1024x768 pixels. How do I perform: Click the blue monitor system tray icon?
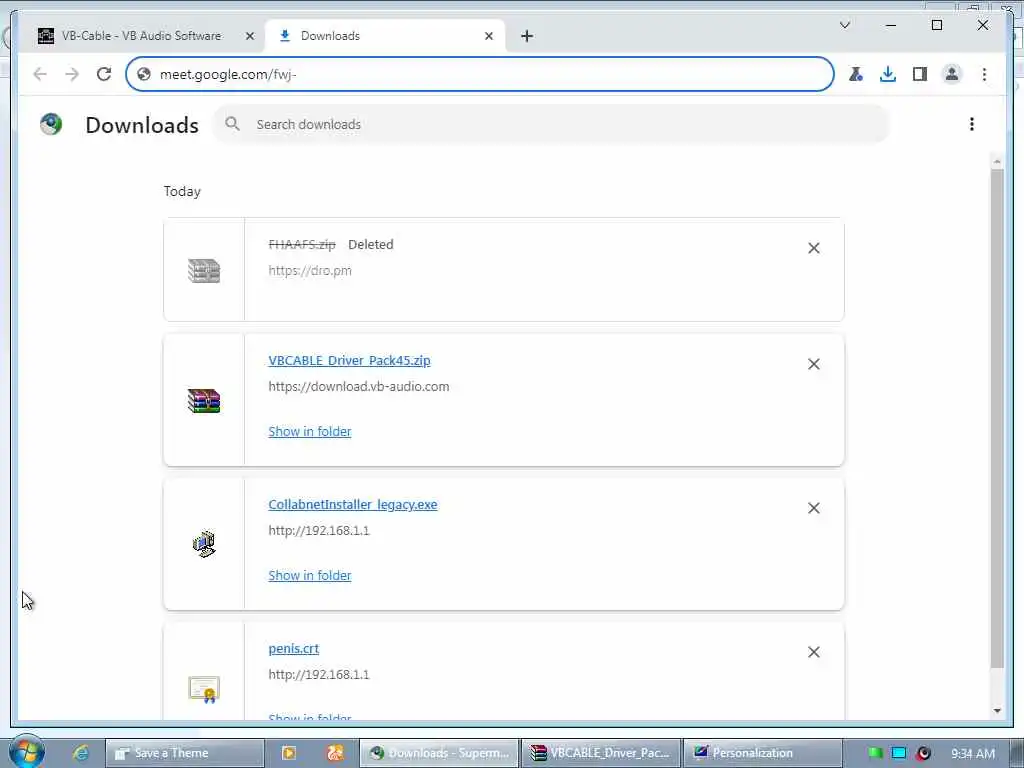pos(899,753)
